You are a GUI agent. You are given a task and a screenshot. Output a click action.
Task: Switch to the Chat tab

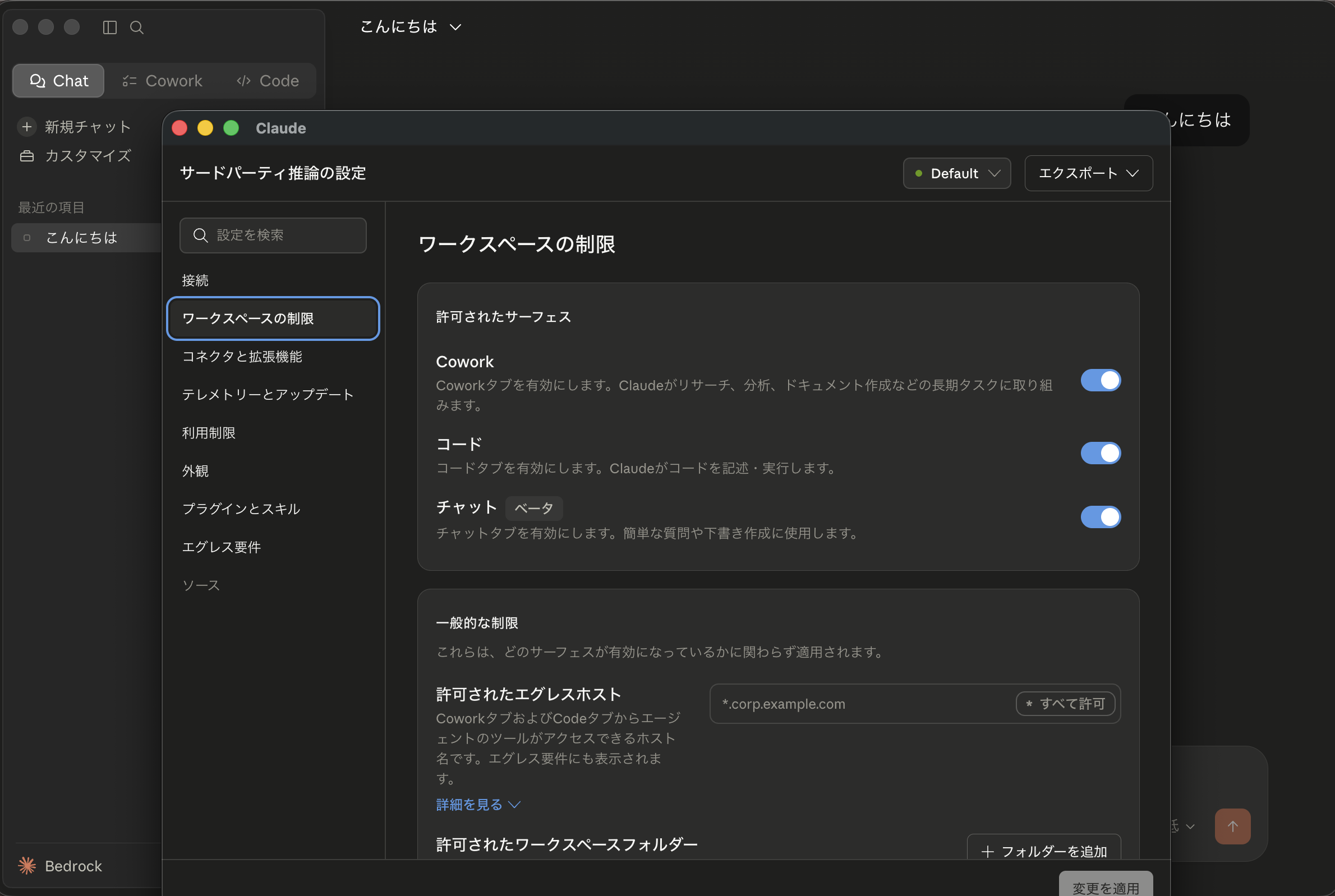pos(58,81)
